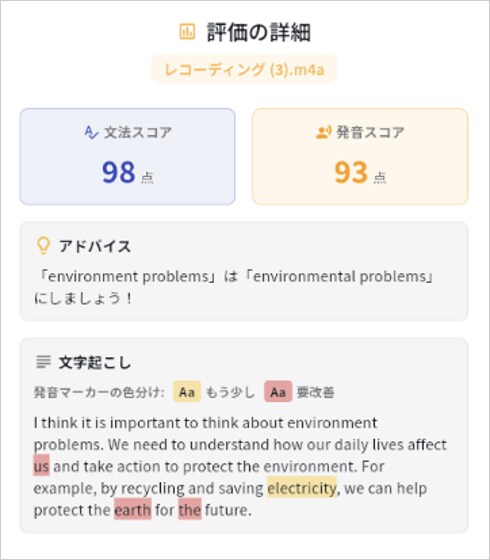Click the environmental problems advice text
Viewport: 490px width, 560px height.
tap(233, 287)
